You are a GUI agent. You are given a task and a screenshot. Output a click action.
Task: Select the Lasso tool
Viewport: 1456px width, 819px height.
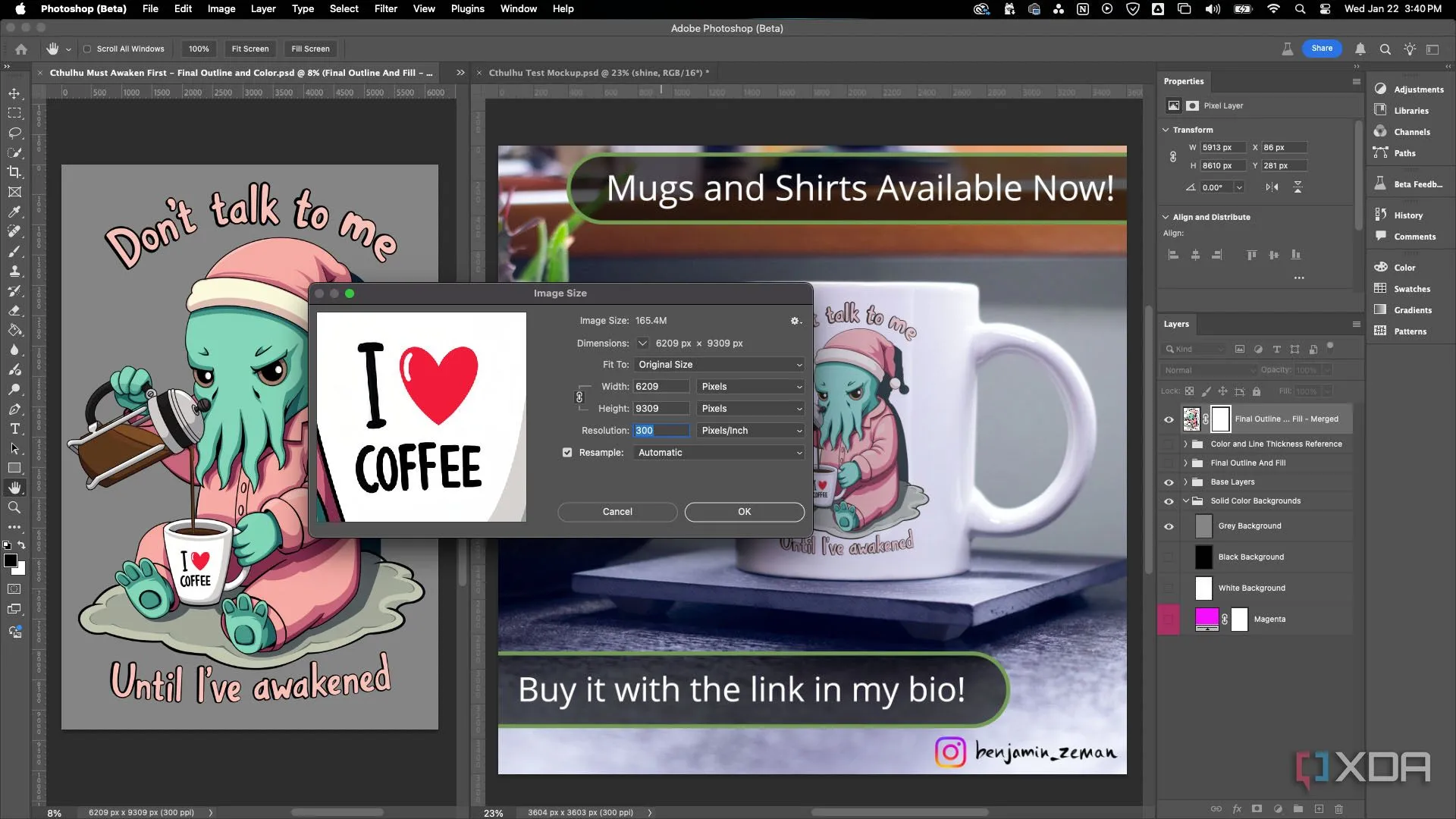14,133
